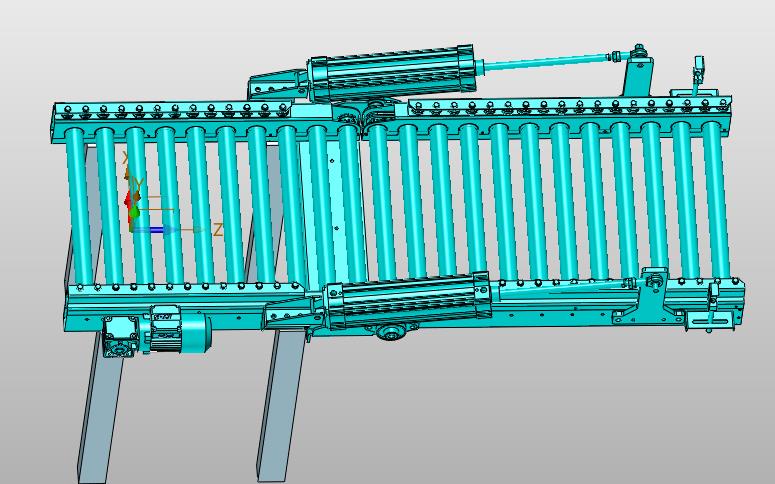Select the orange Y axis label
775x484 pixels.
pos(139,184)
